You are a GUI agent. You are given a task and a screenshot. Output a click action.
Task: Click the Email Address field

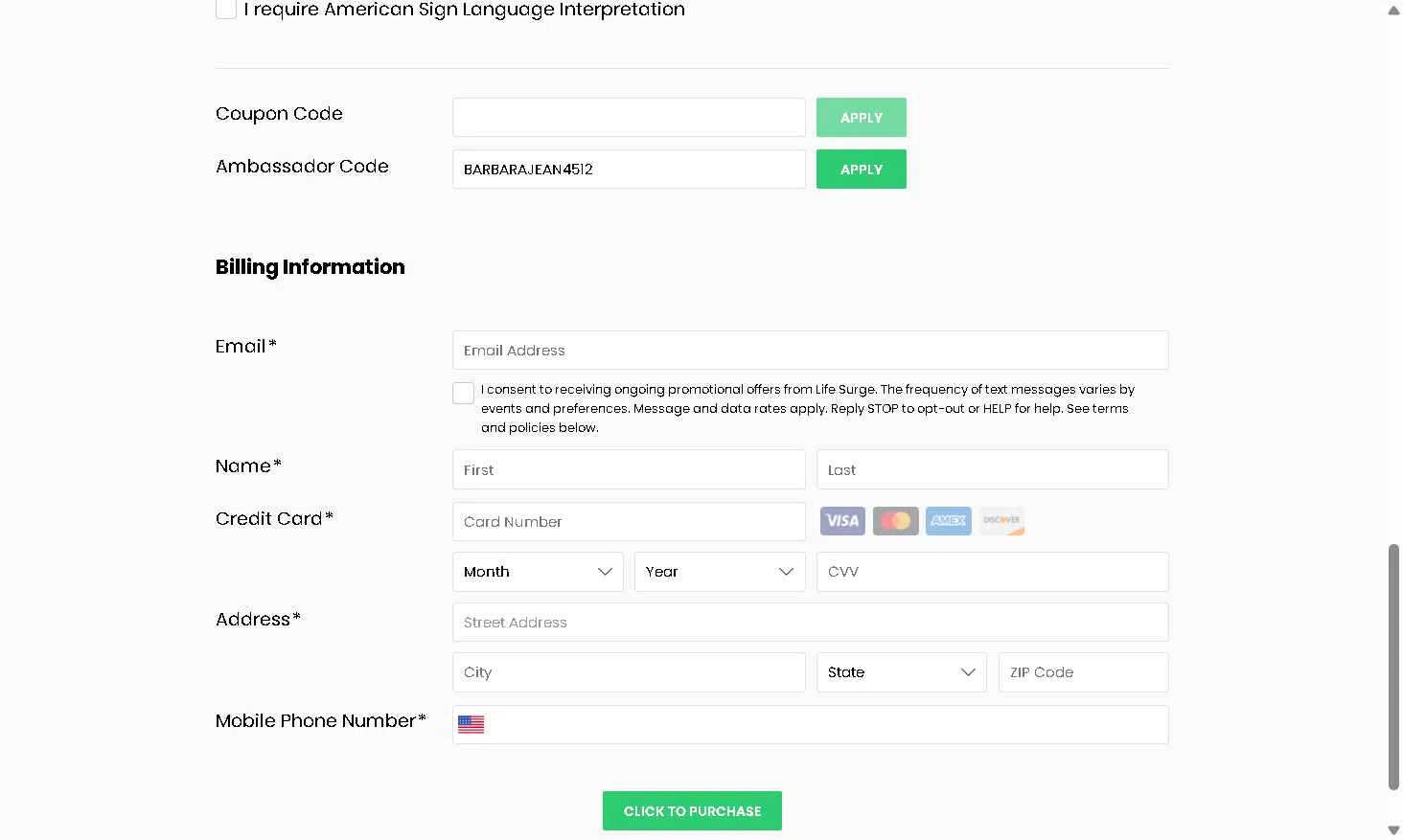pyautogui.click(x=810, y=351)
